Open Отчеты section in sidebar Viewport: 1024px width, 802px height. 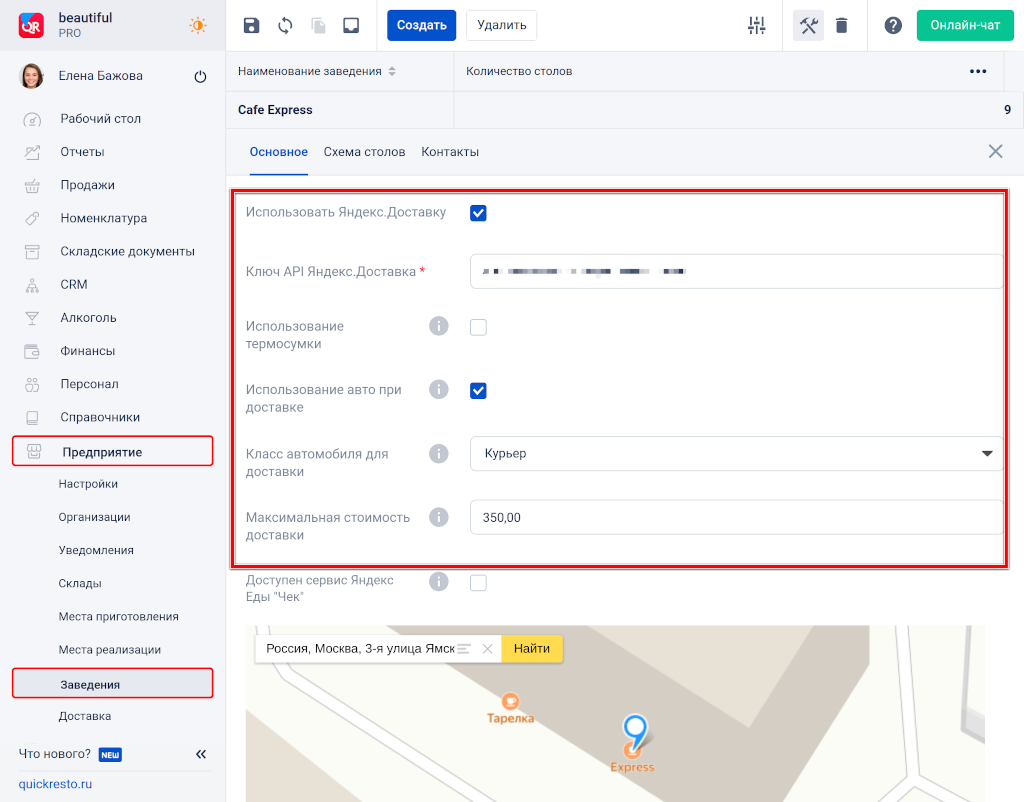[82, 152]
